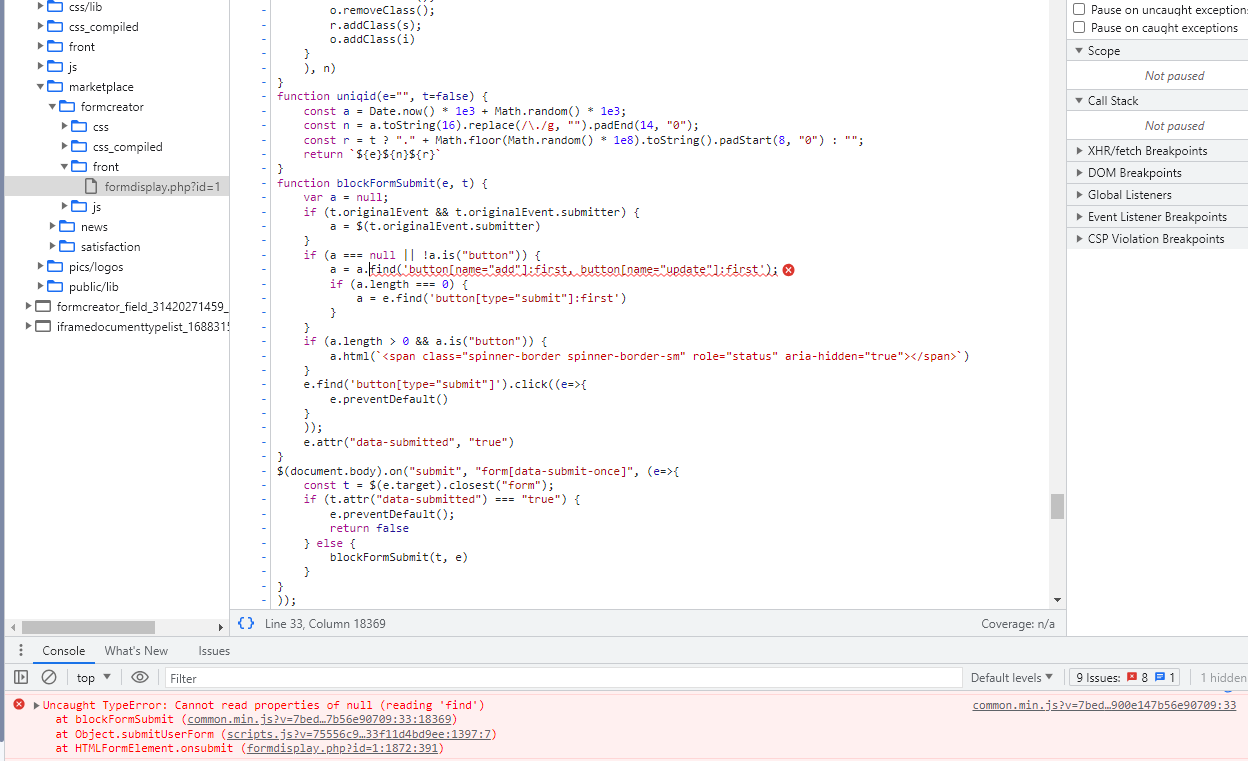This screenshot has width=1248, height=761.
Task: Enable Pause on caught exceptions
Action: [x=1077, y=27]
